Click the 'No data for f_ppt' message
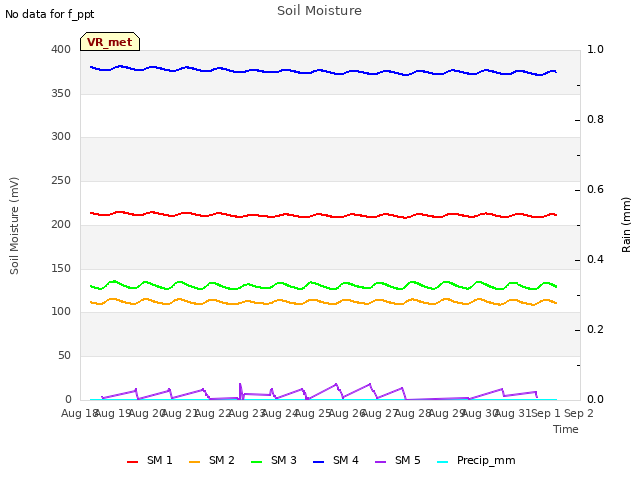Screen dimensions: 640x480 click(49, 14)
